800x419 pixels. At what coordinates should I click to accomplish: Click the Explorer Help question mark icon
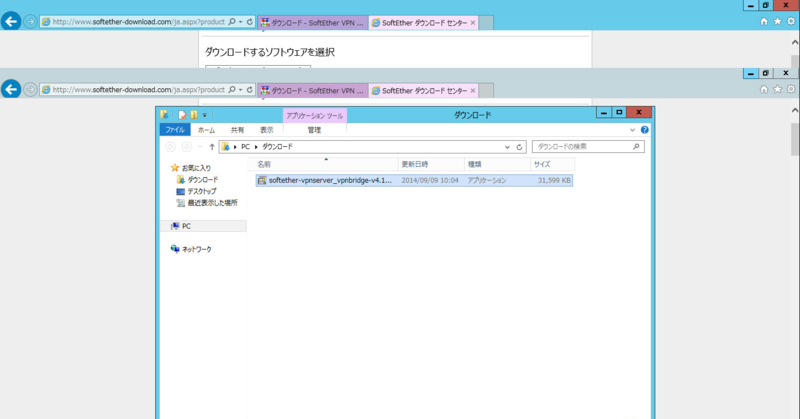(644, 130)
